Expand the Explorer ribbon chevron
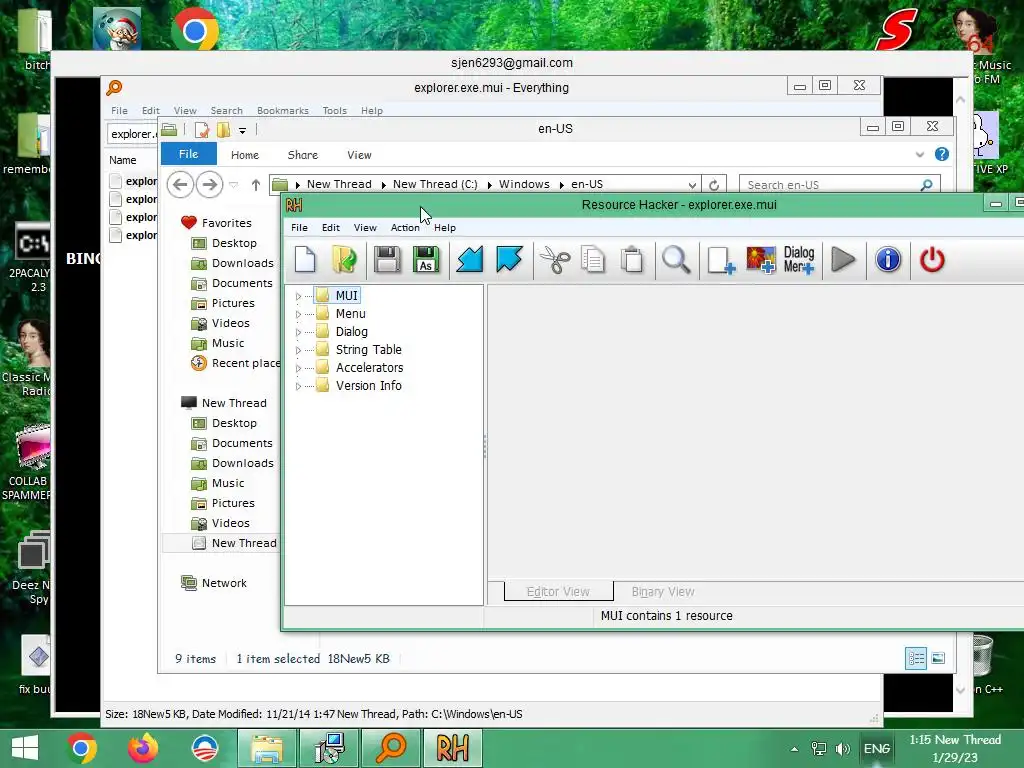 920,155
